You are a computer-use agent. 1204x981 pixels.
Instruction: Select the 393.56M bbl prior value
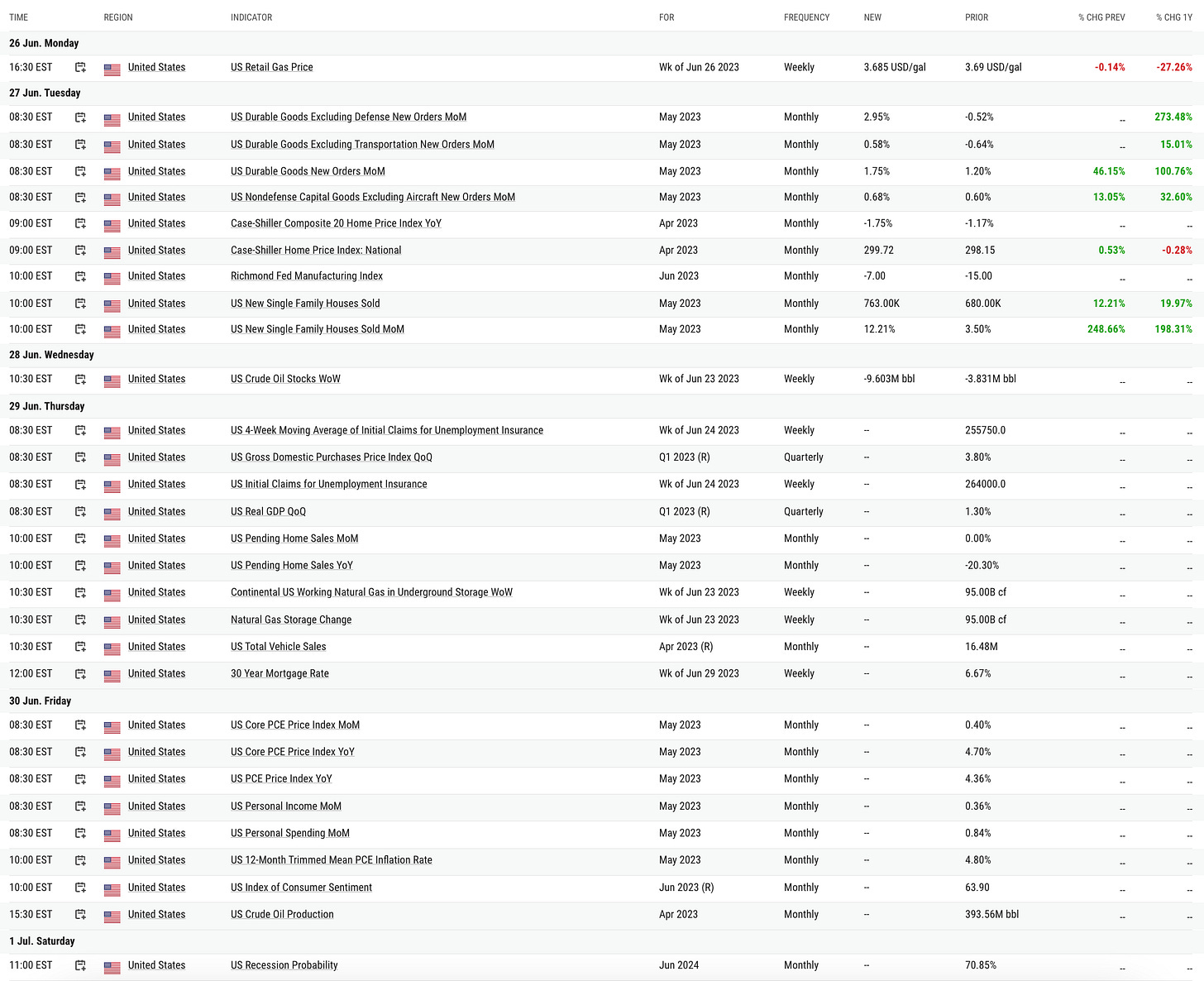coord(992,915)
